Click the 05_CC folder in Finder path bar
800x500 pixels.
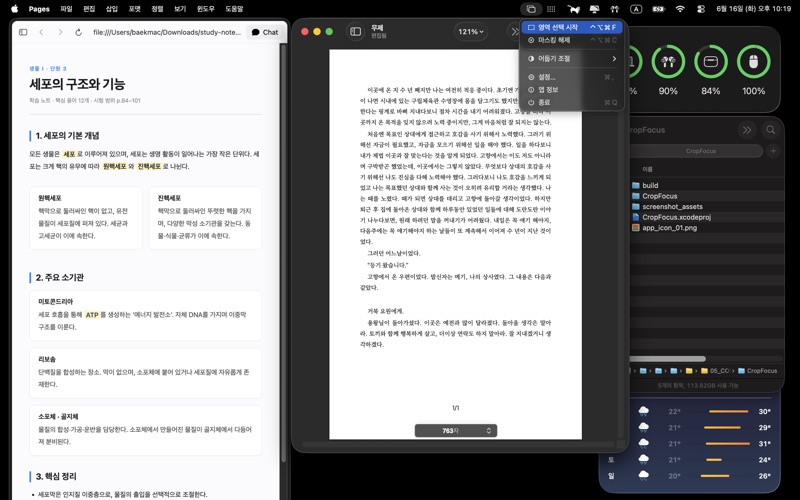click(715, 371)
